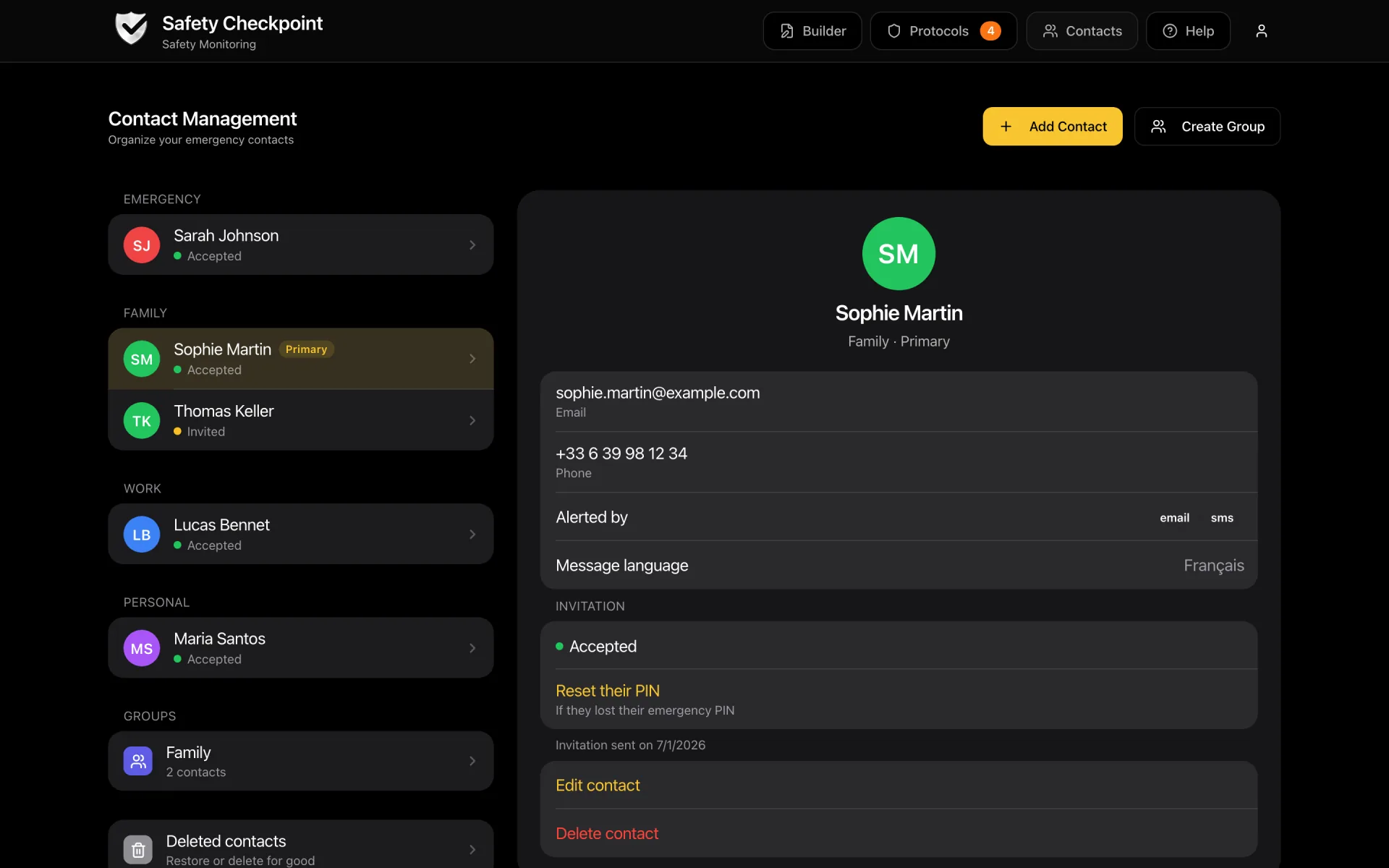Click Edit contact
Screen dimensions: 1389x868
pyautogui.click(x=598, y=786)
